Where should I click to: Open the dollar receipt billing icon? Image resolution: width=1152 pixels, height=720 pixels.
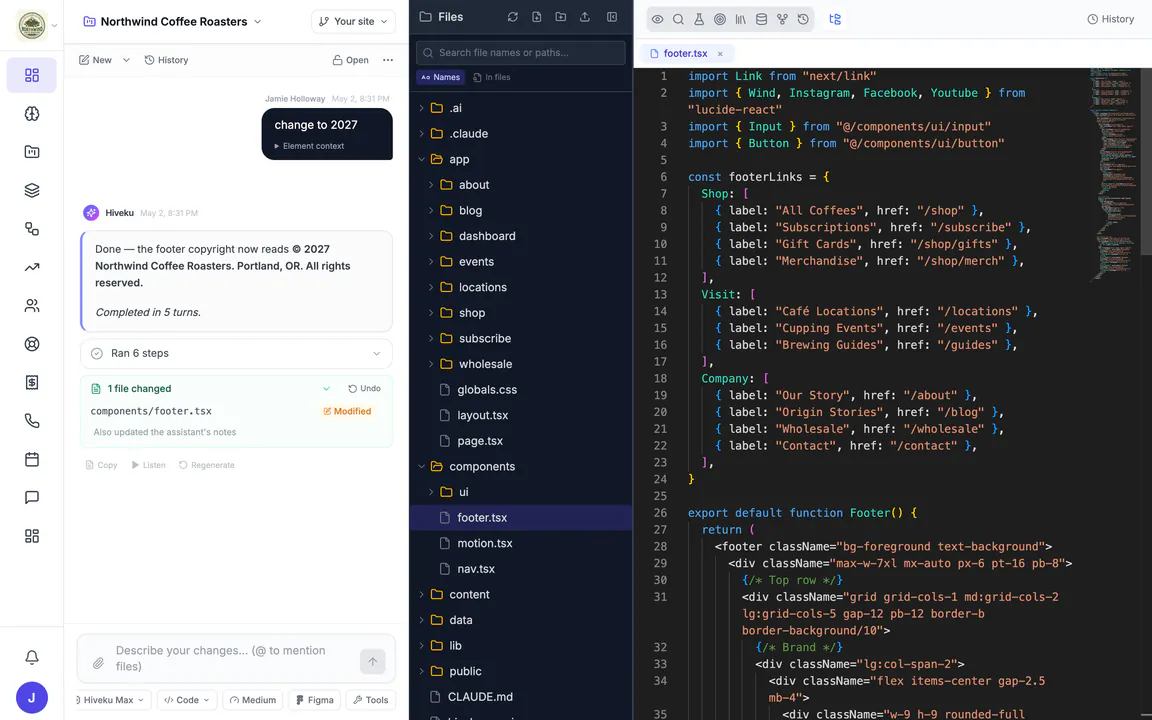pyautogui.click(x=32, y=382)
